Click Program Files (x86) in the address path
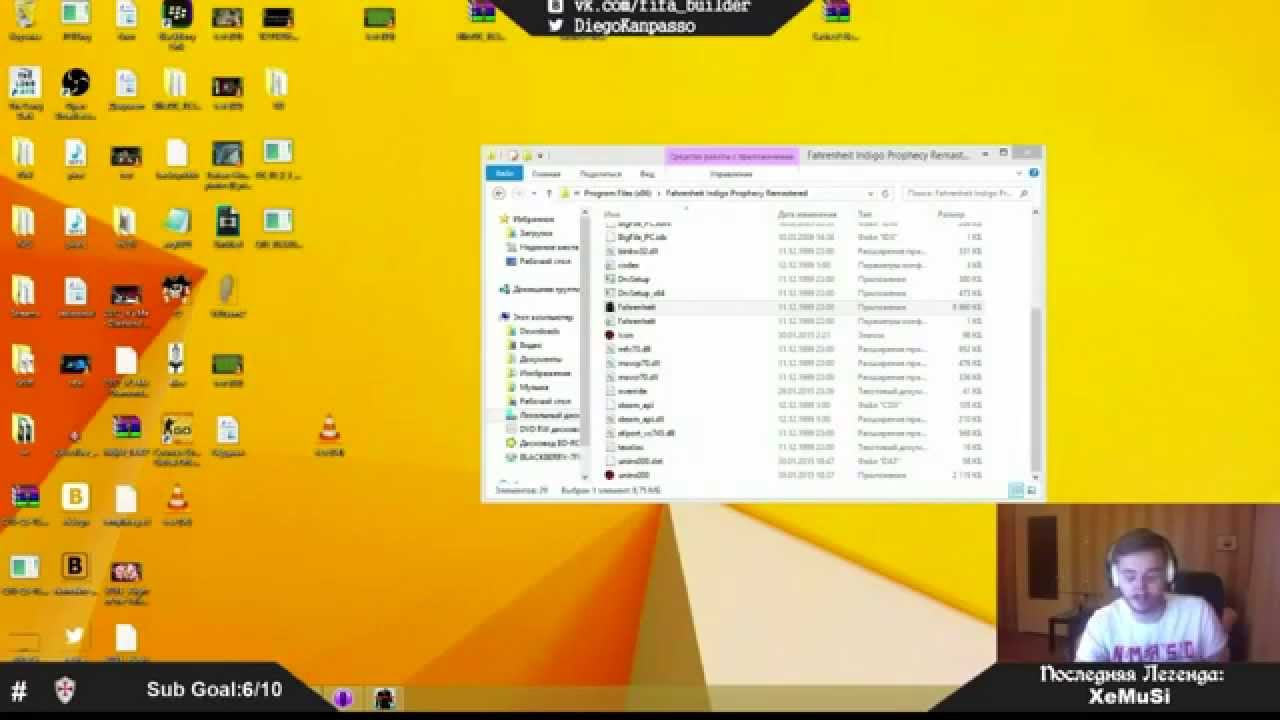 point(618,193)
